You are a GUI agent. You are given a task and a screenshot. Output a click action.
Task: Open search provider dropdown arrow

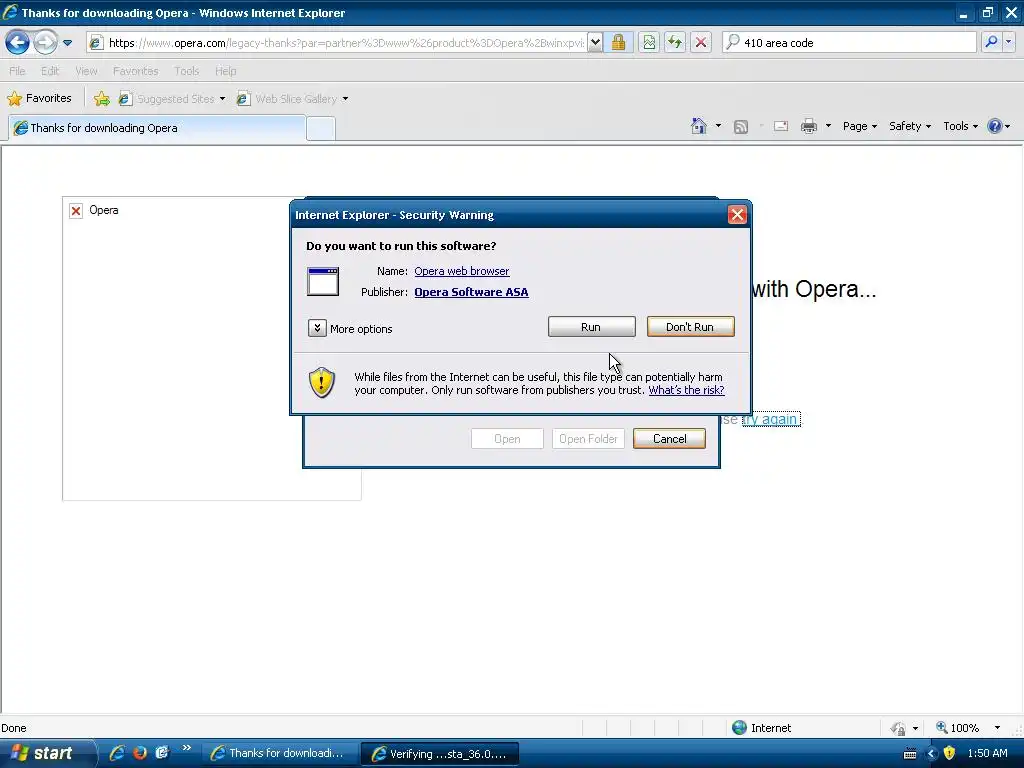coord(1008,42)
